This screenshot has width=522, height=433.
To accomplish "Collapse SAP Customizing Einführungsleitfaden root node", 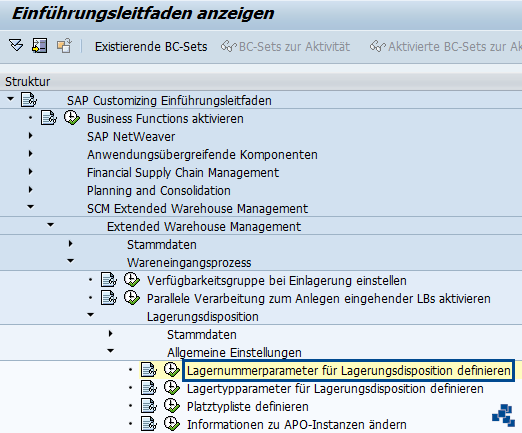I will point(11,99).
